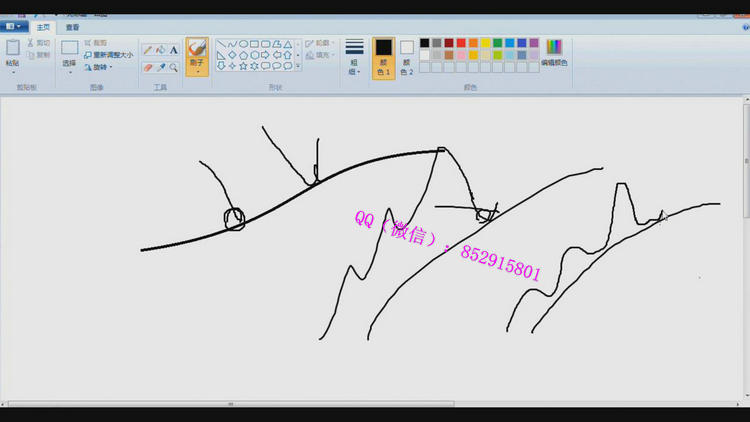The width and height of the screenshot is (750, 422).
Task: Activate the Color 1 foreground selector
Action: click(383, 57)
